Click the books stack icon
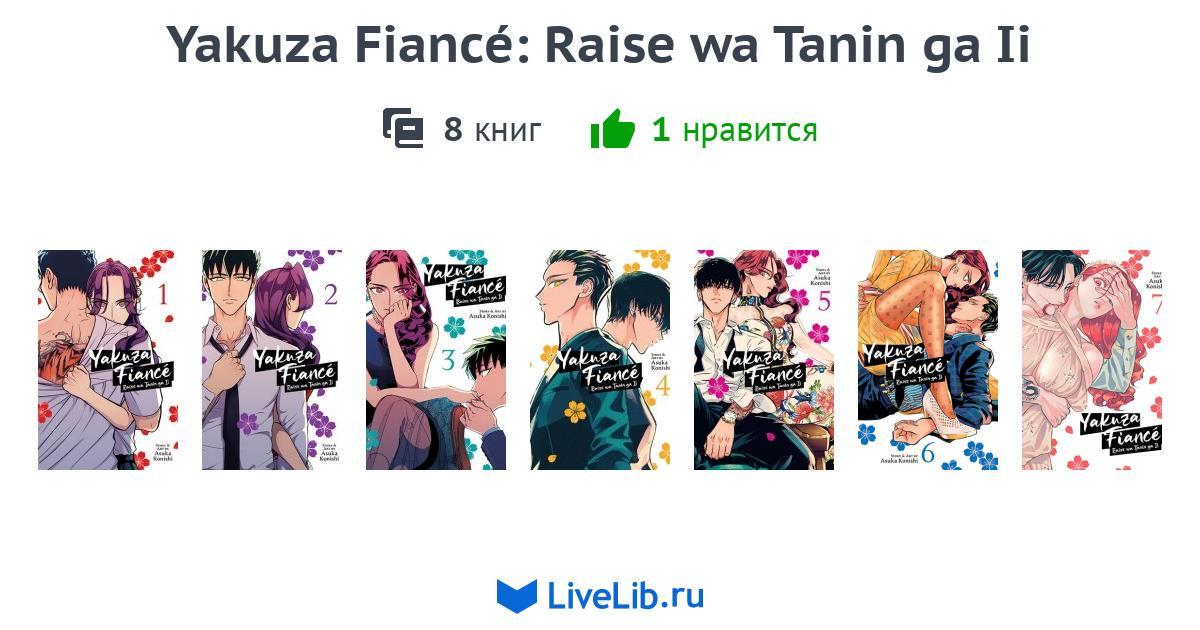The image size is (1200, 630). 404,129
